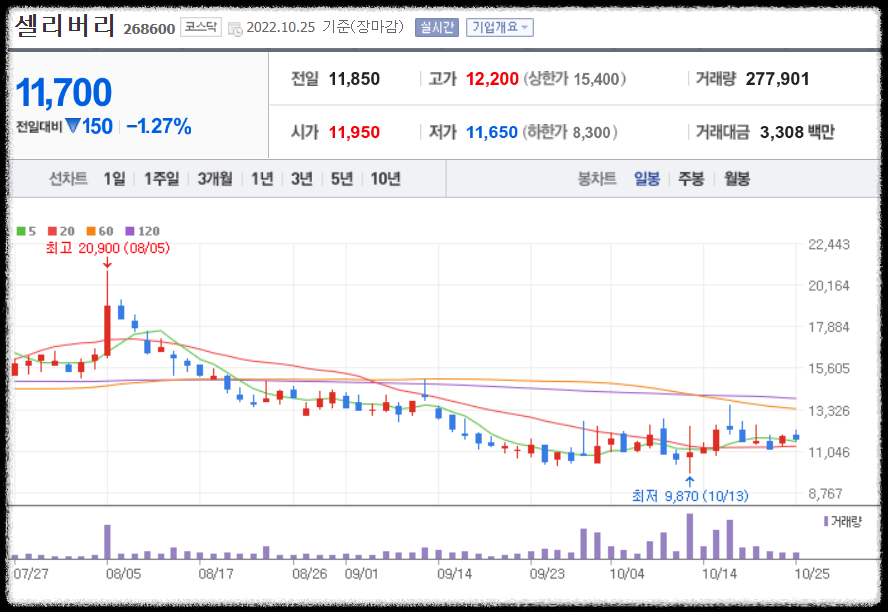Click the 코스닥 market badge
This screenshot has width=888, height=612.
pyautogui.click(x=200, y=27)
